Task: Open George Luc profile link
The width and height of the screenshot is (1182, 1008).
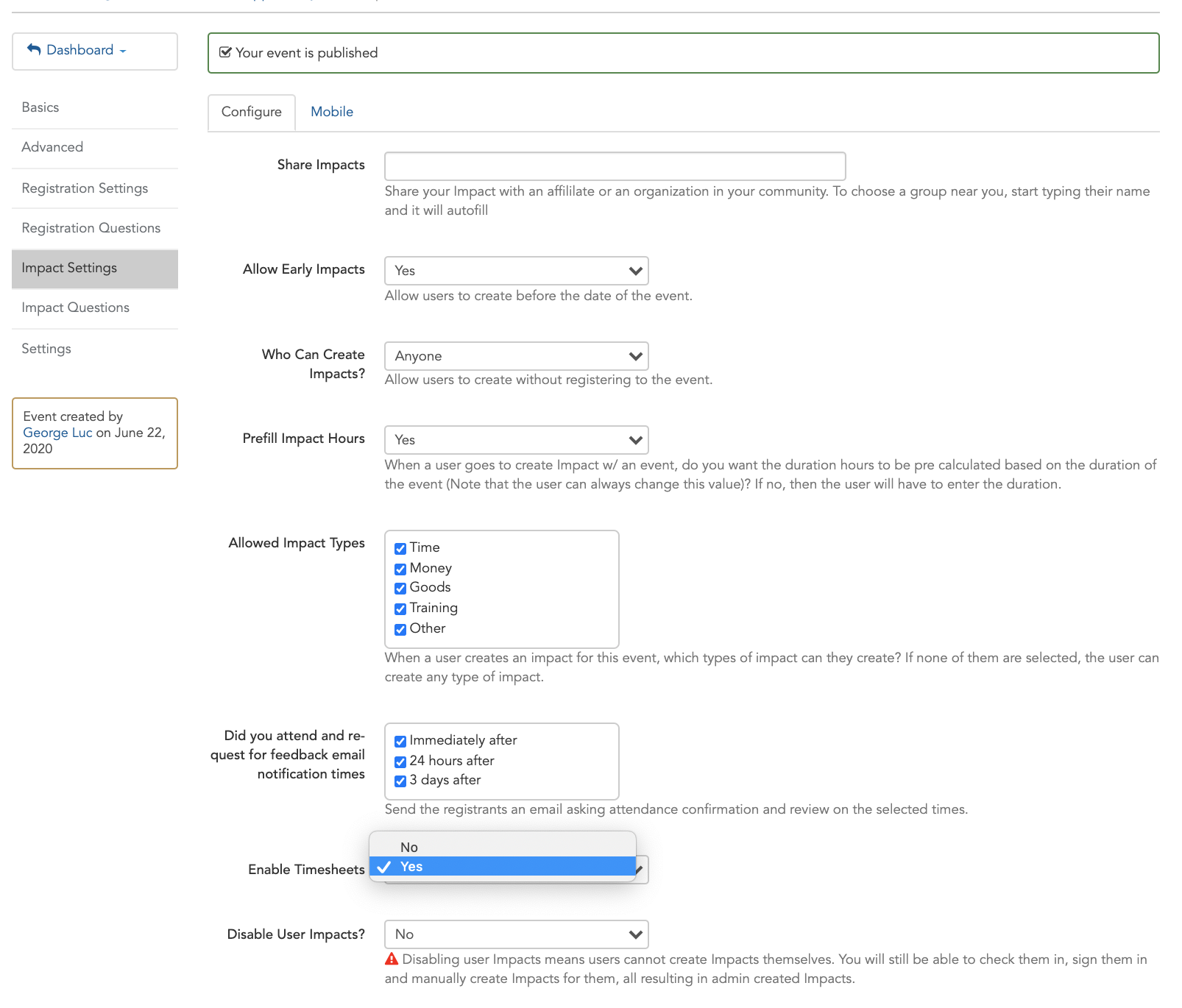Action: click(x=57, y=433)
